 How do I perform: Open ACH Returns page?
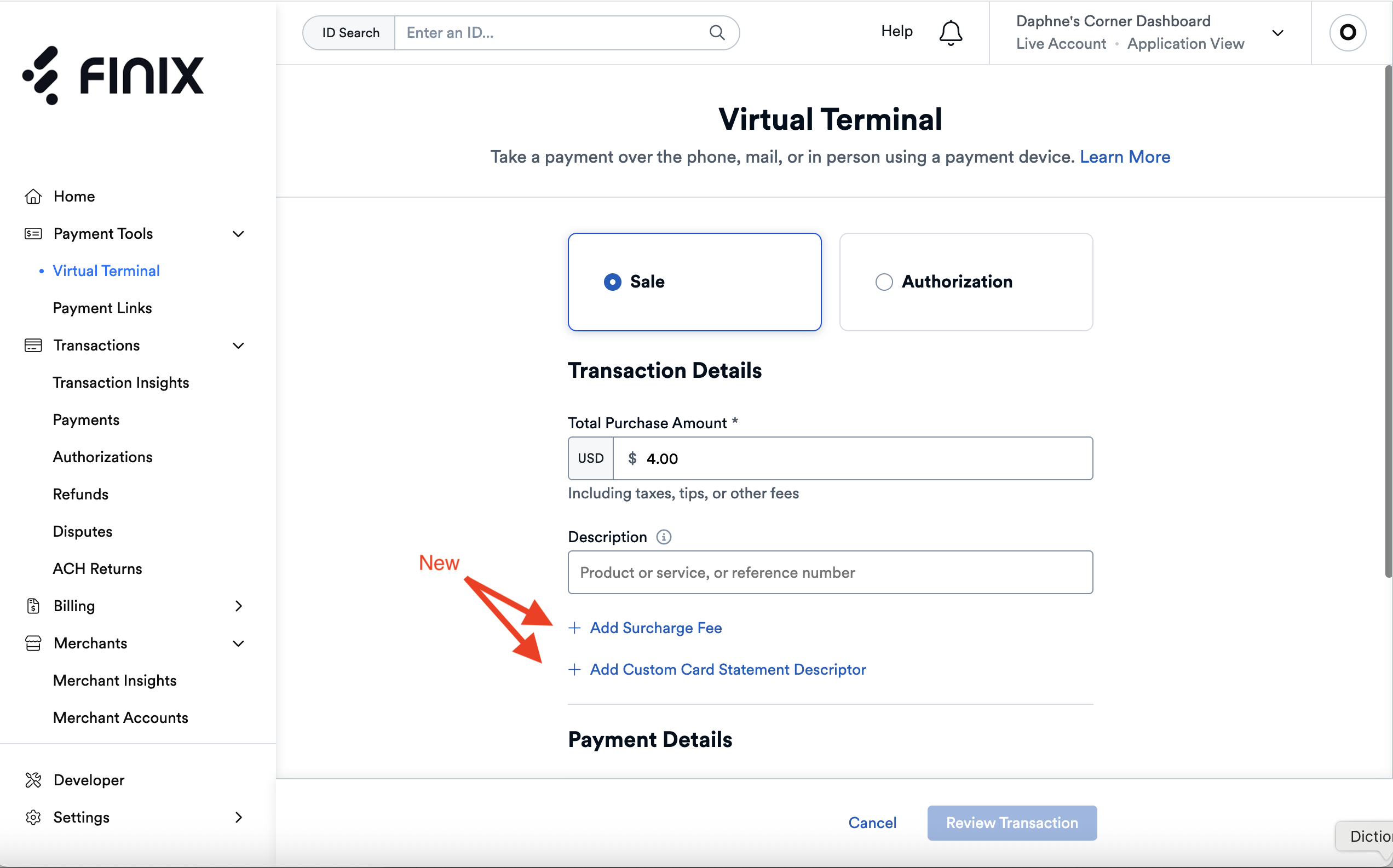pos(97,568)
